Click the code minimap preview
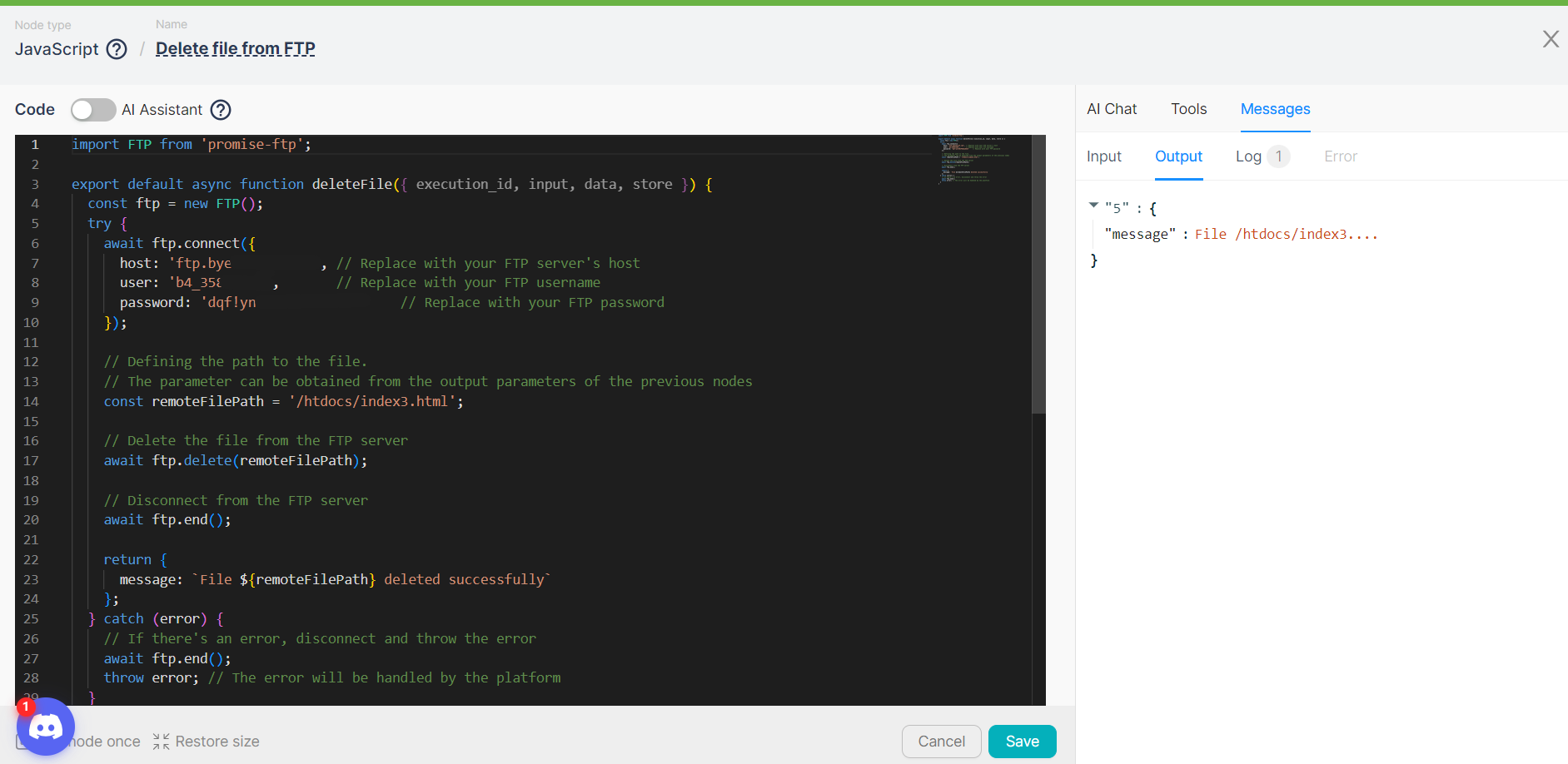Screen dimensions: 1568x764 click(973, 158)
